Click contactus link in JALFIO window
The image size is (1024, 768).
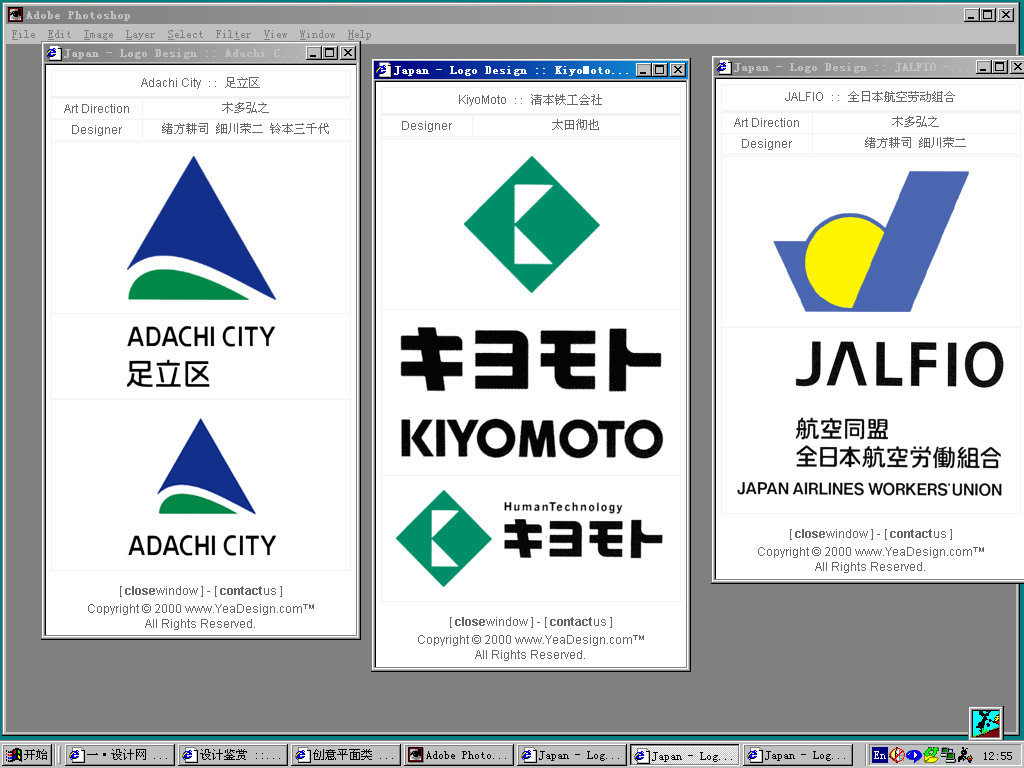(x=918, y=534)
